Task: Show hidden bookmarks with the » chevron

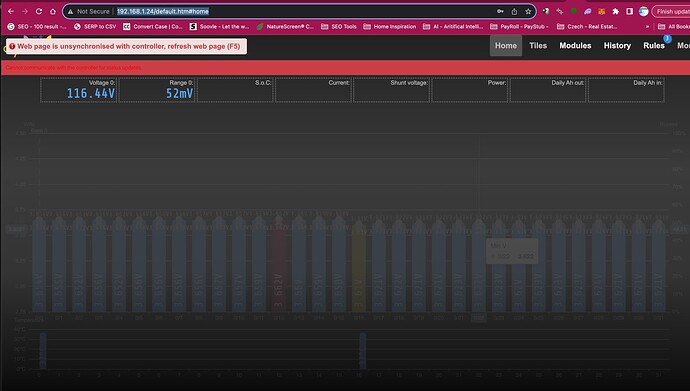Action: point(647,26)
